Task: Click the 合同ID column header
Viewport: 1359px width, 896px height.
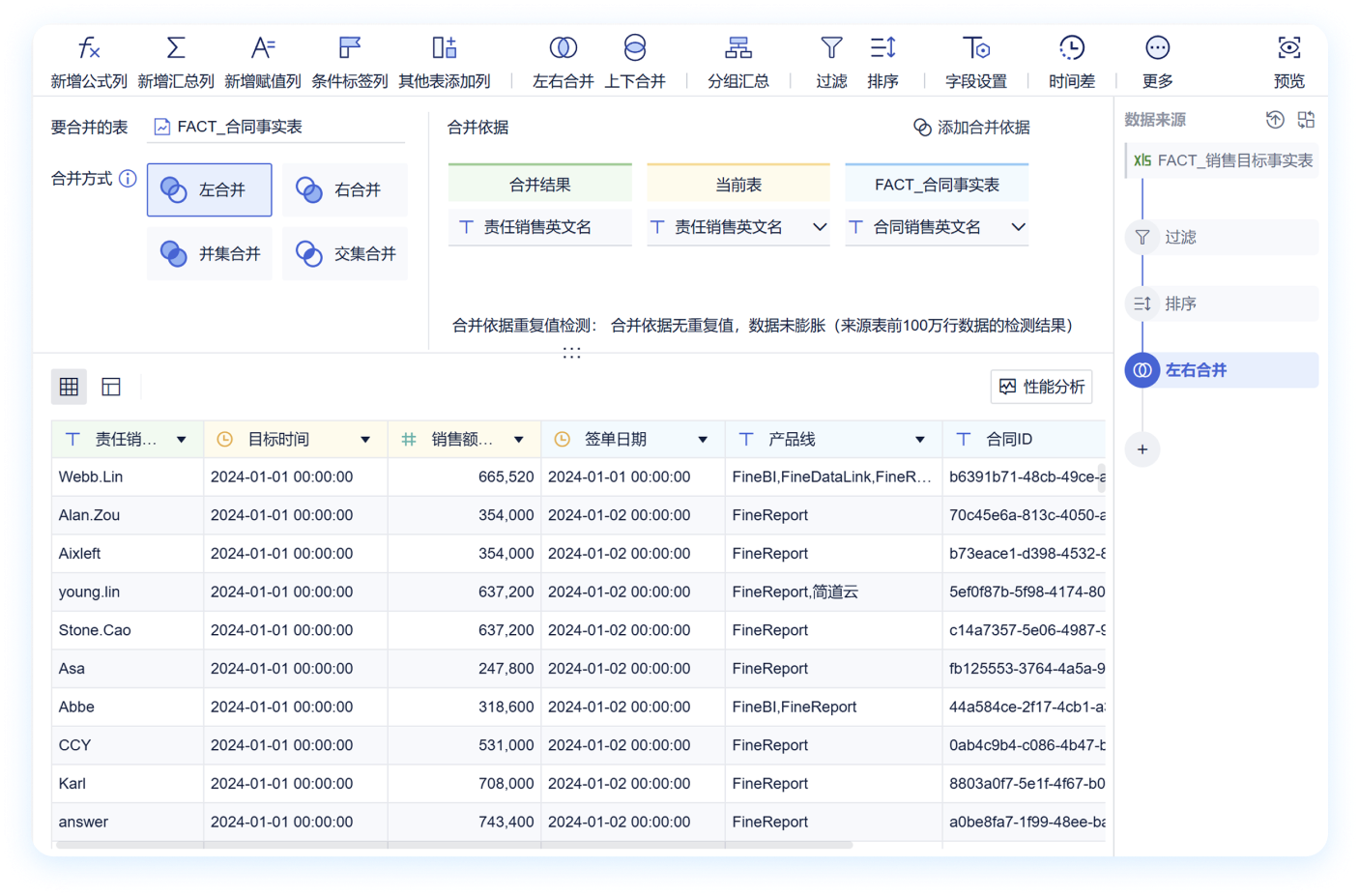Action: (1025, 440)
